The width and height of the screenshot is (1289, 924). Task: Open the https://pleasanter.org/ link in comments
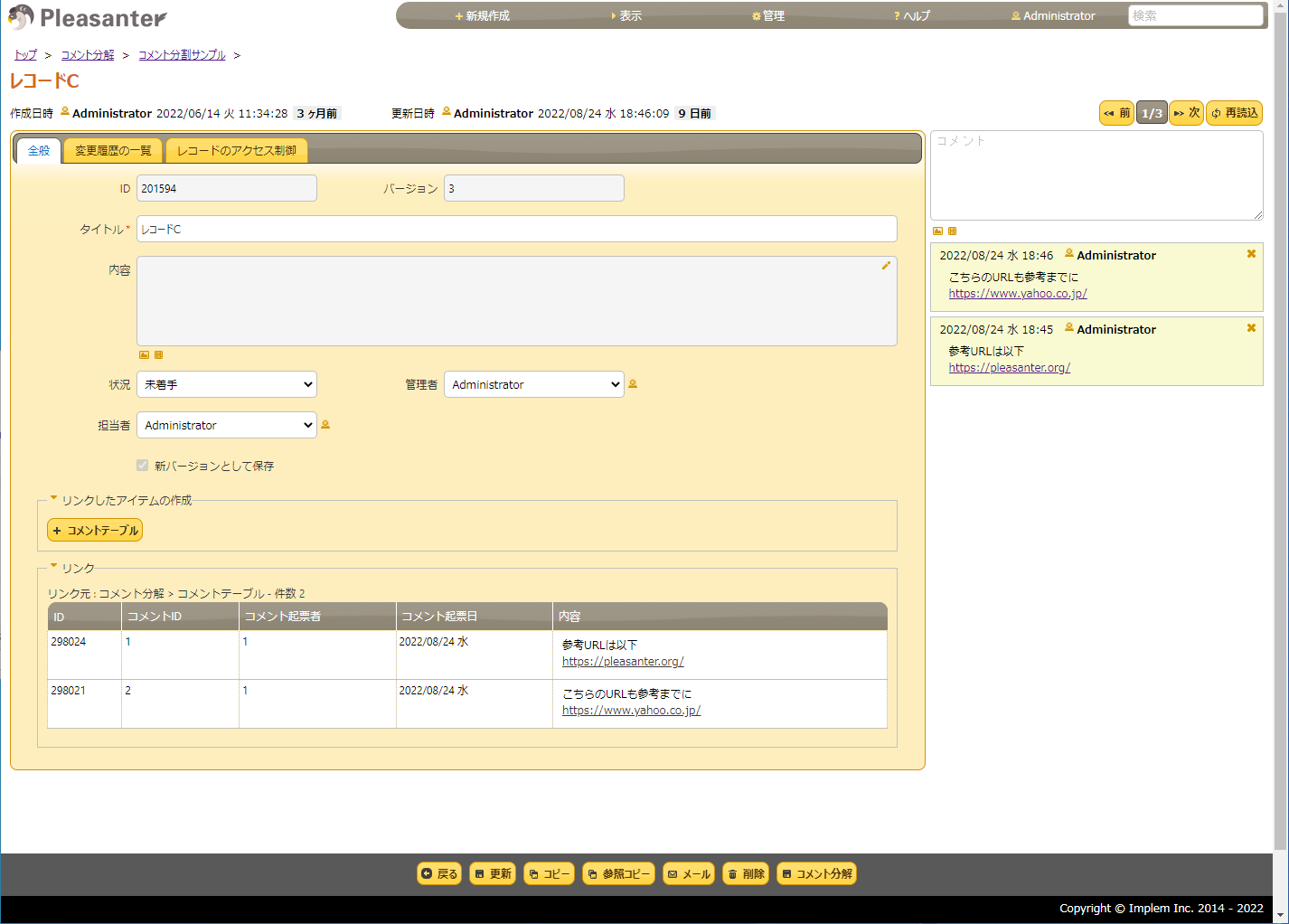click(x=1010, y=367)
